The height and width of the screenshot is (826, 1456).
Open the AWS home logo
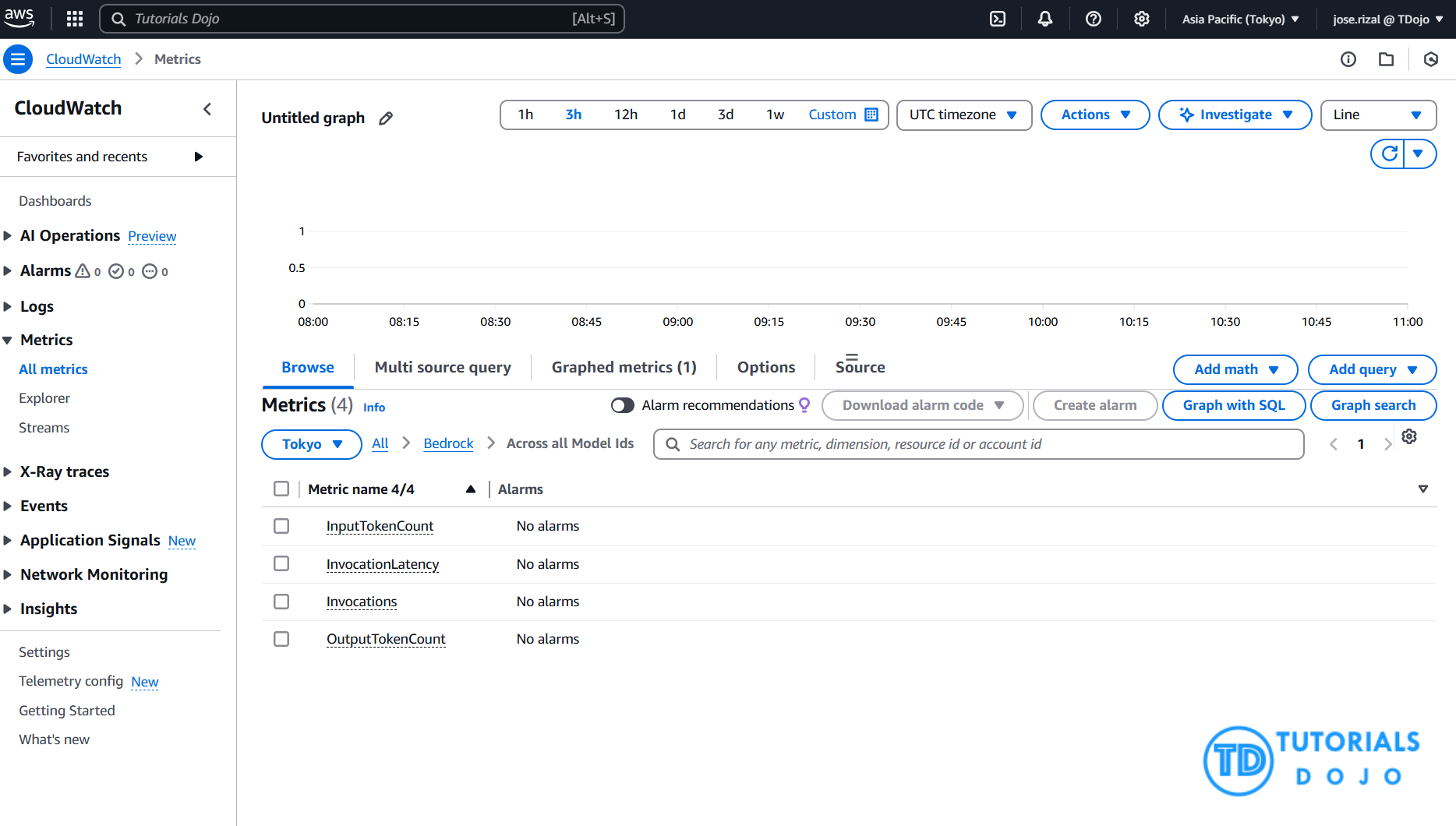click(19, 19)
